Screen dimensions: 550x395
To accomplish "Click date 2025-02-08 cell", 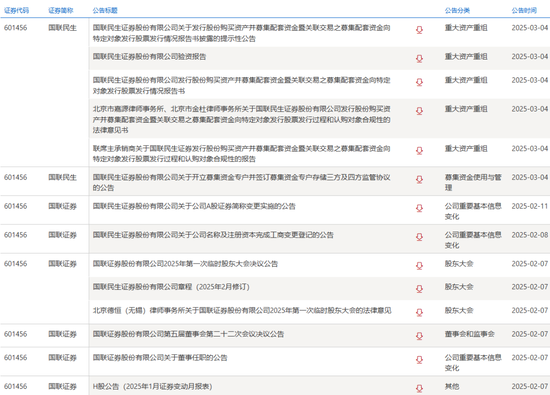I will 530,235.
